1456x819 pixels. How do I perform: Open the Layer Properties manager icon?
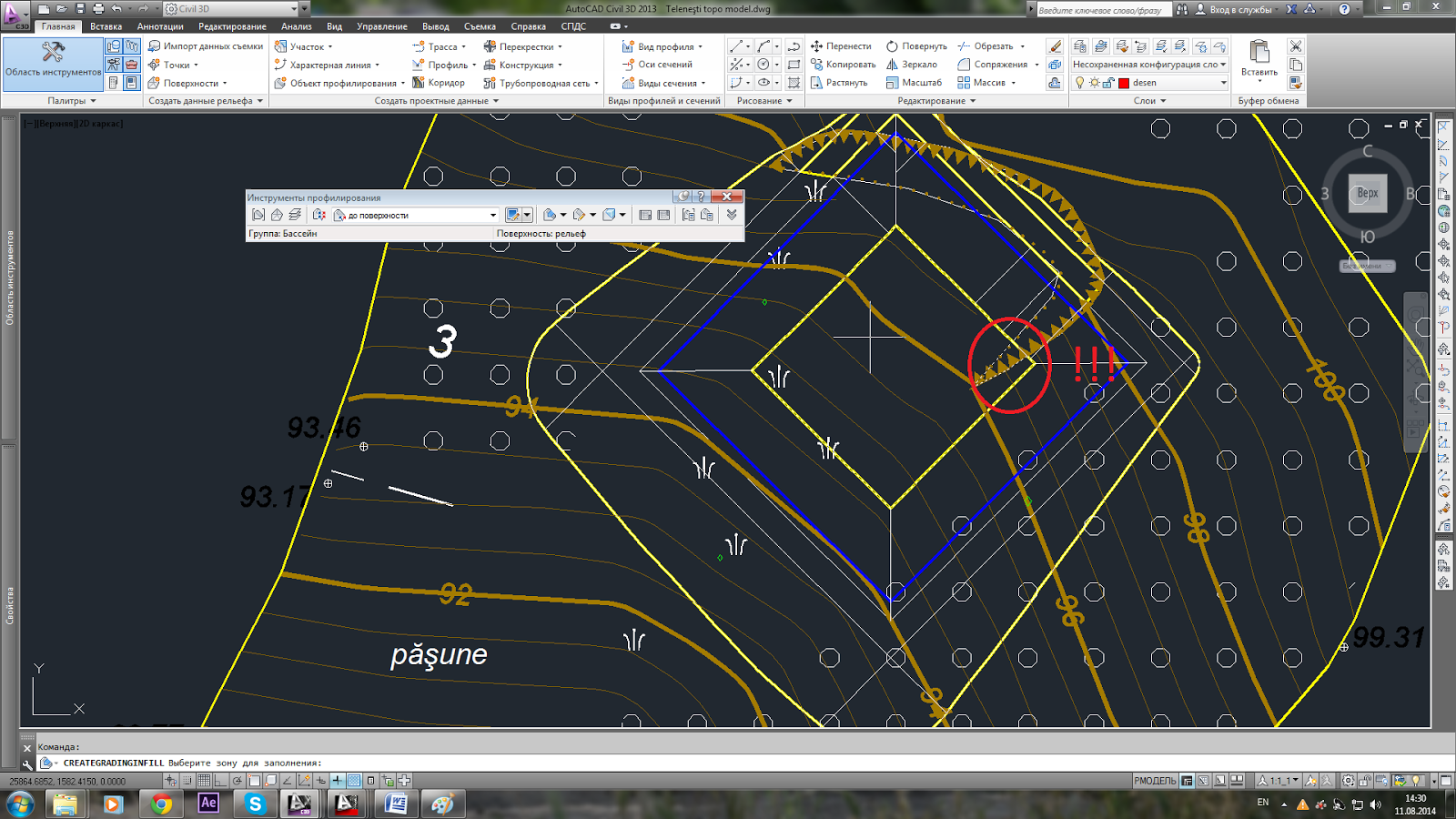pos(1079,46)
